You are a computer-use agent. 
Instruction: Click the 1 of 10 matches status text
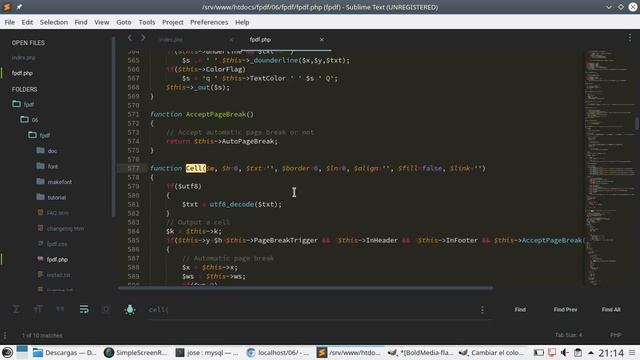click(42, 336)
